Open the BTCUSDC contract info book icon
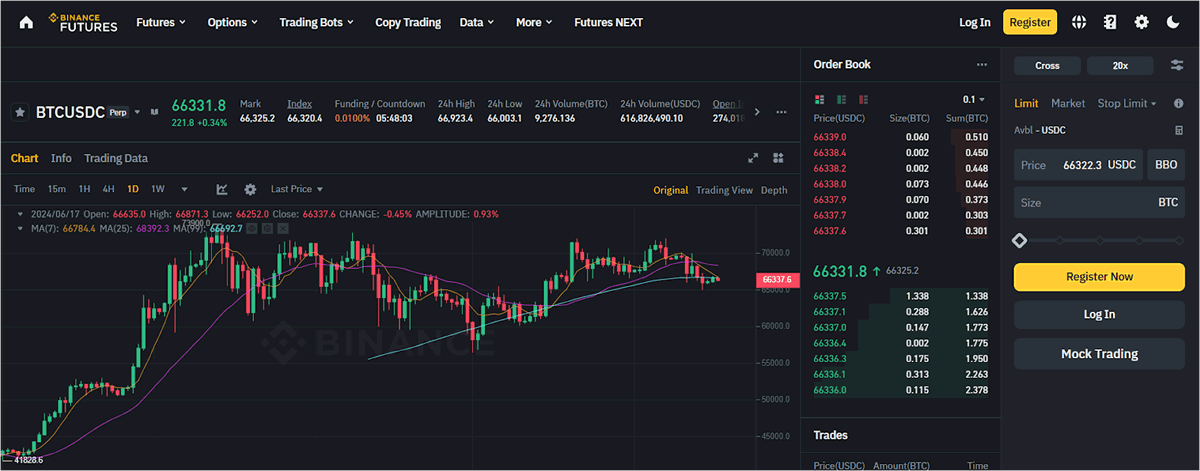1200x471 pixels. (155, 112)
